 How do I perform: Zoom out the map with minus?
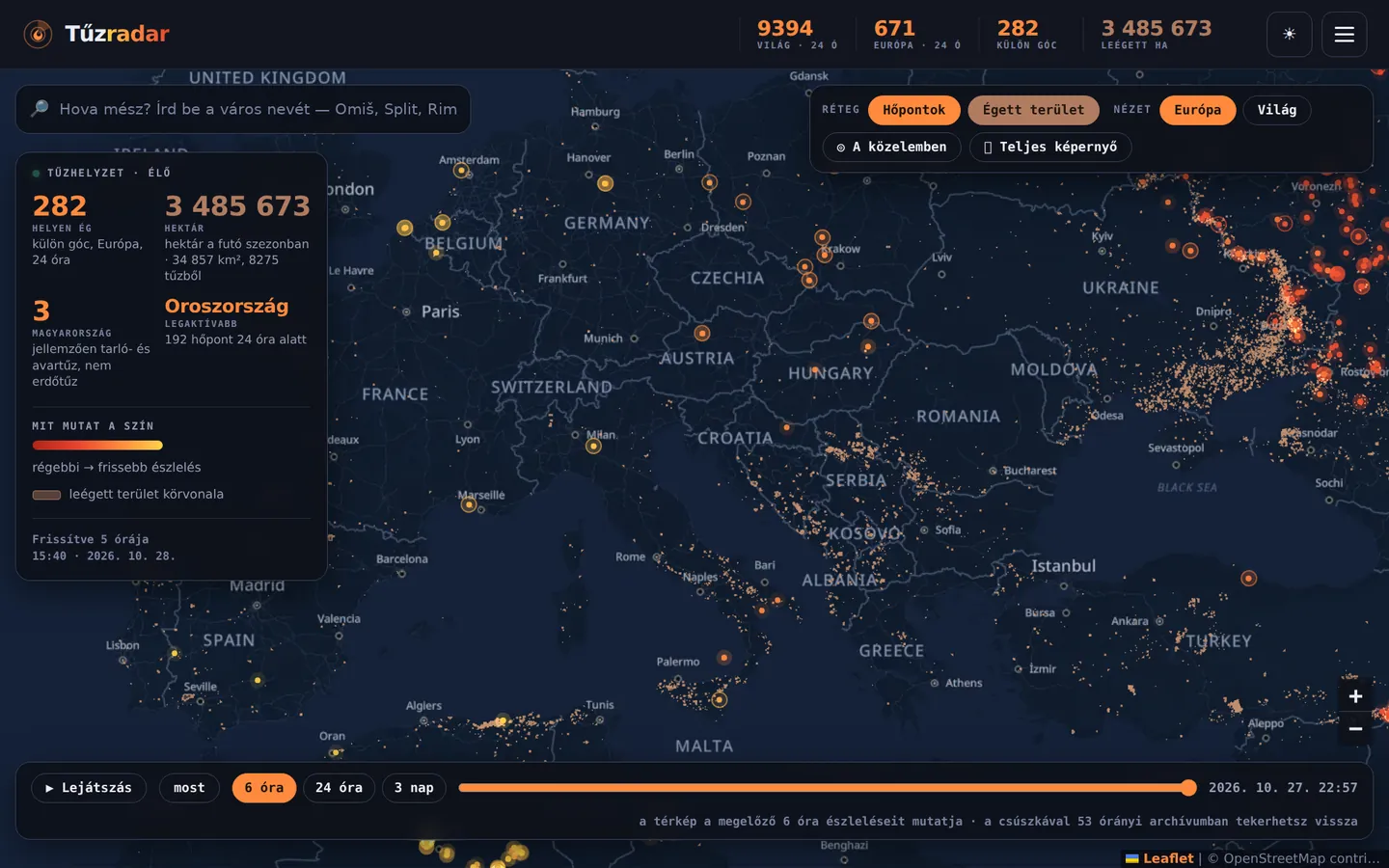point(1355,728)
